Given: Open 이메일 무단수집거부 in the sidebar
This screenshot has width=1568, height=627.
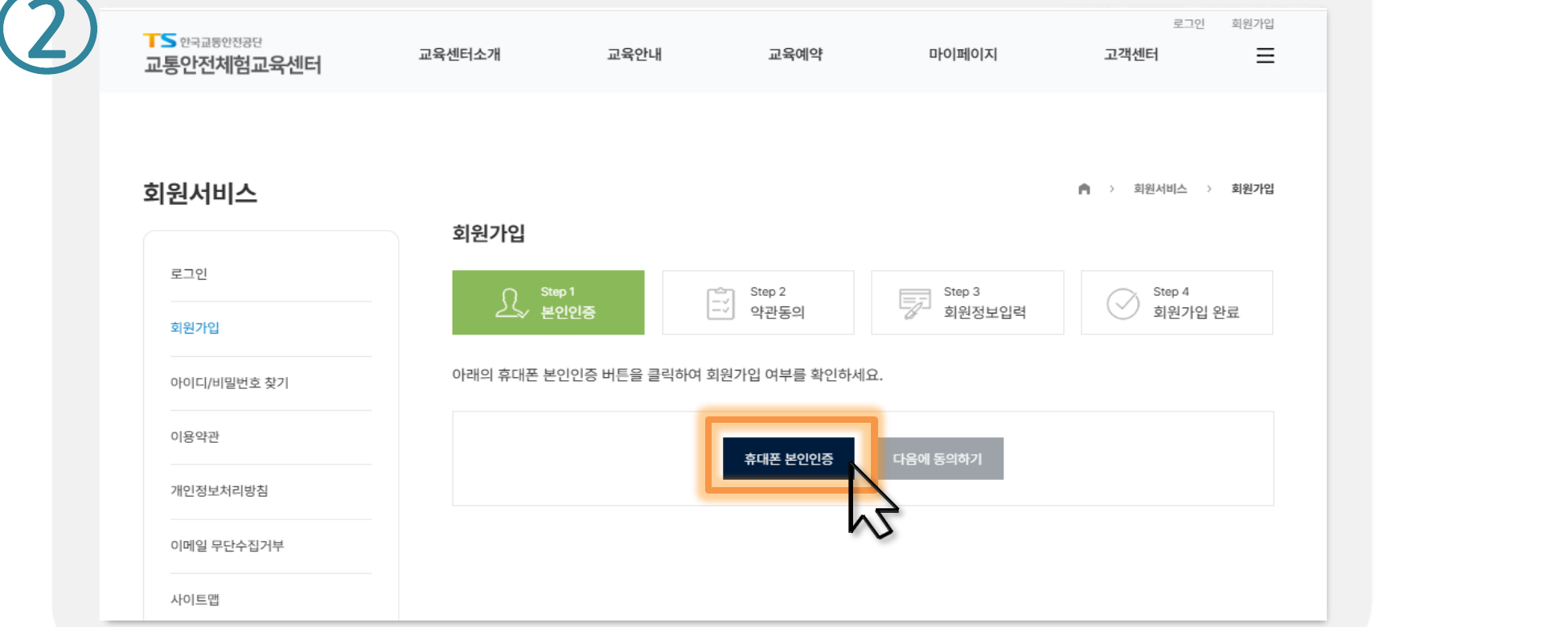Looking at the screenshot, I should [x=227, y=546].
